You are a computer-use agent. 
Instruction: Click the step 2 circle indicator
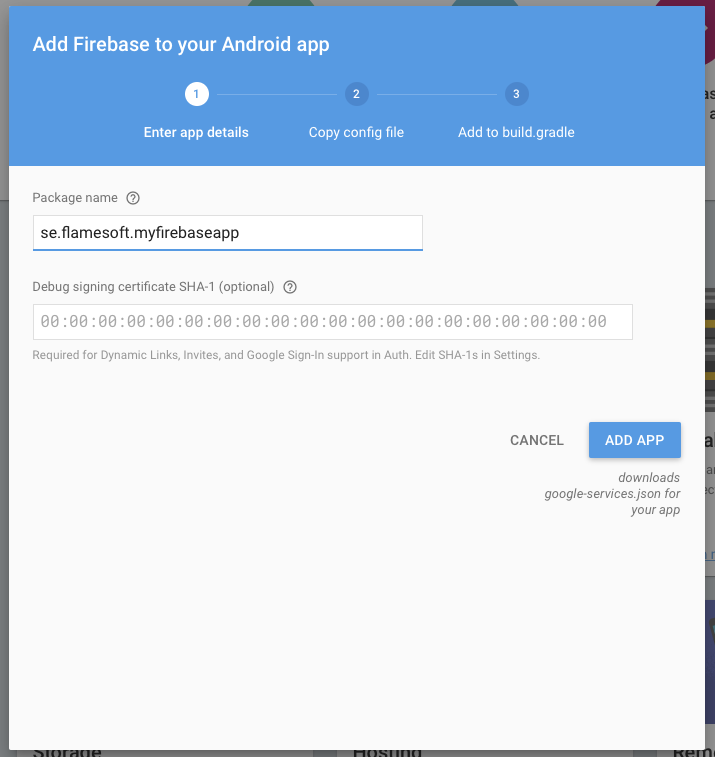point(356,94)
